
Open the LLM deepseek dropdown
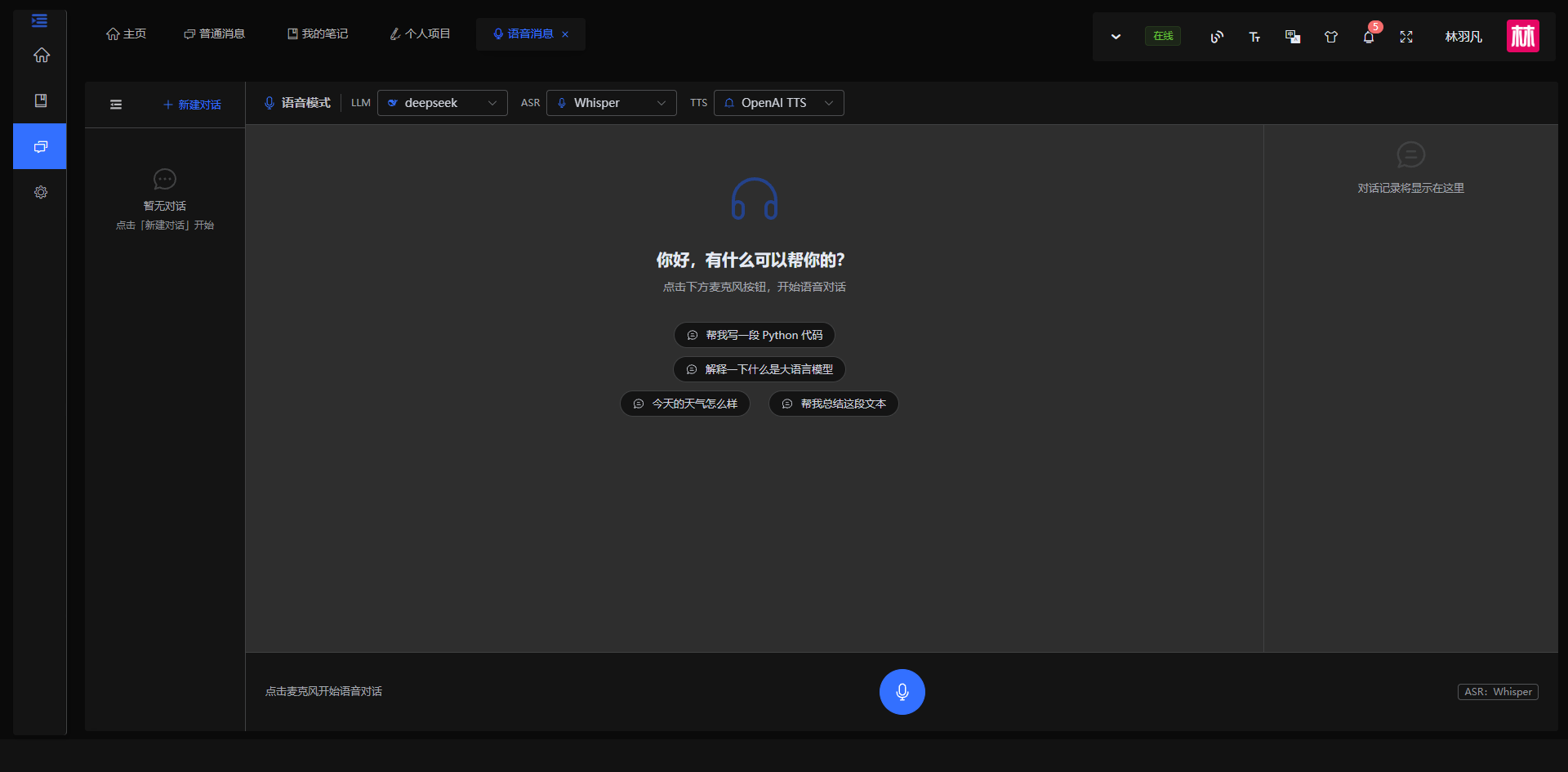[x=443, y=103]
